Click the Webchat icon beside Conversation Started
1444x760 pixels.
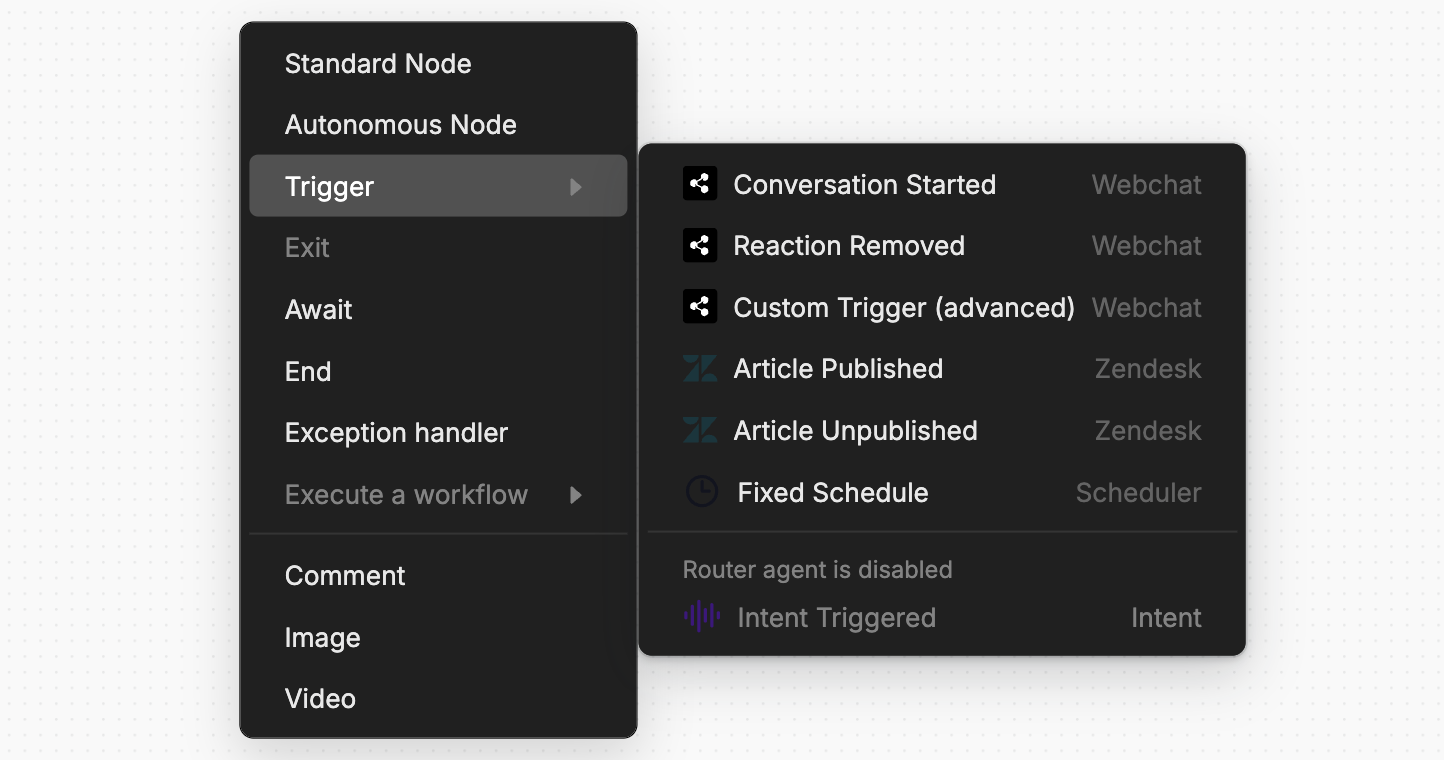(700, 183)
